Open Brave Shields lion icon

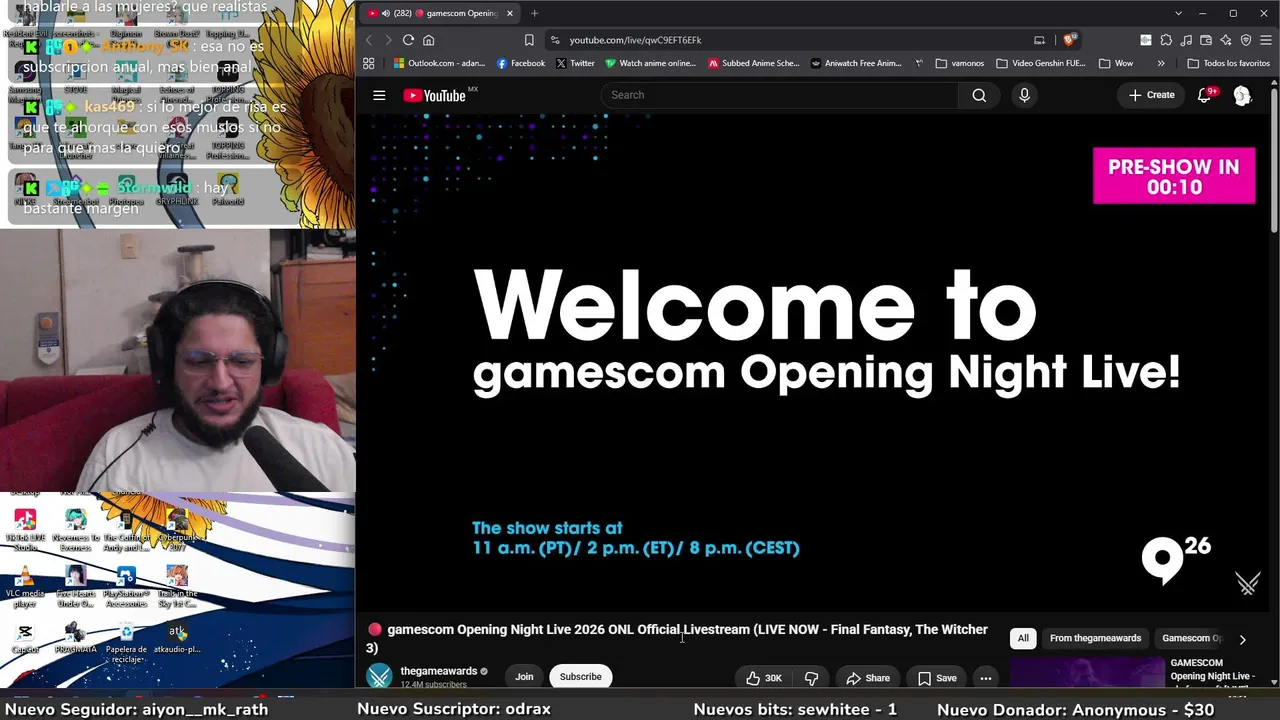pyautogui.click(x=1069, y=40)
